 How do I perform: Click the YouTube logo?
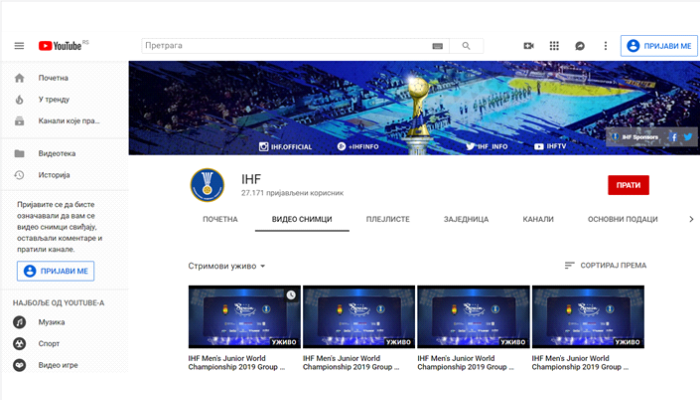(60, 46)
